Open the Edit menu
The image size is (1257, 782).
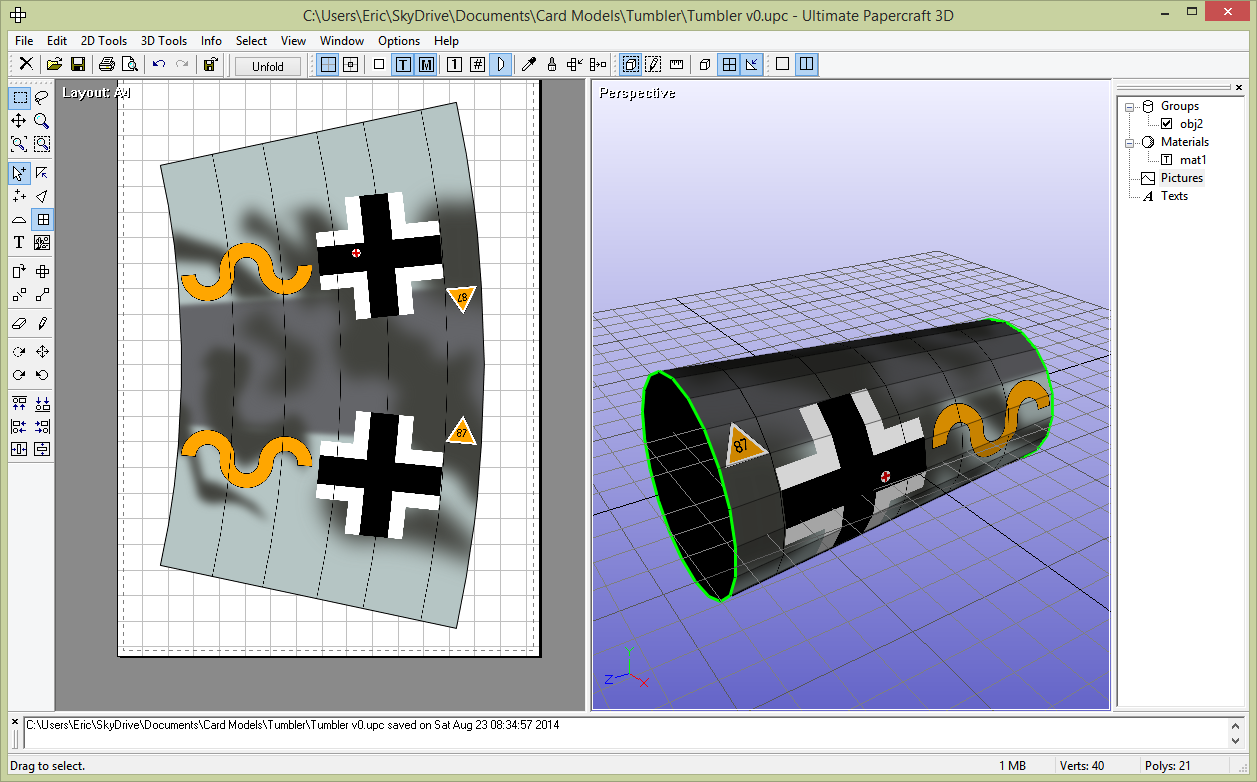pos(57,41)
